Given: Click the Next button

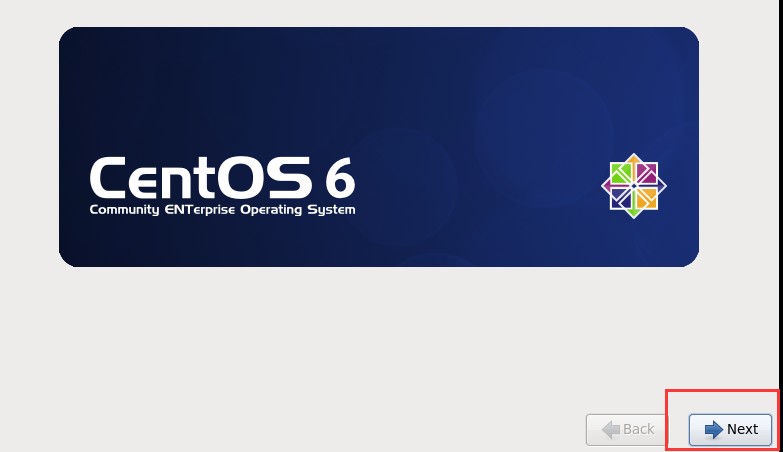Looking at the screenshot, I should click(x=730, y=429).
